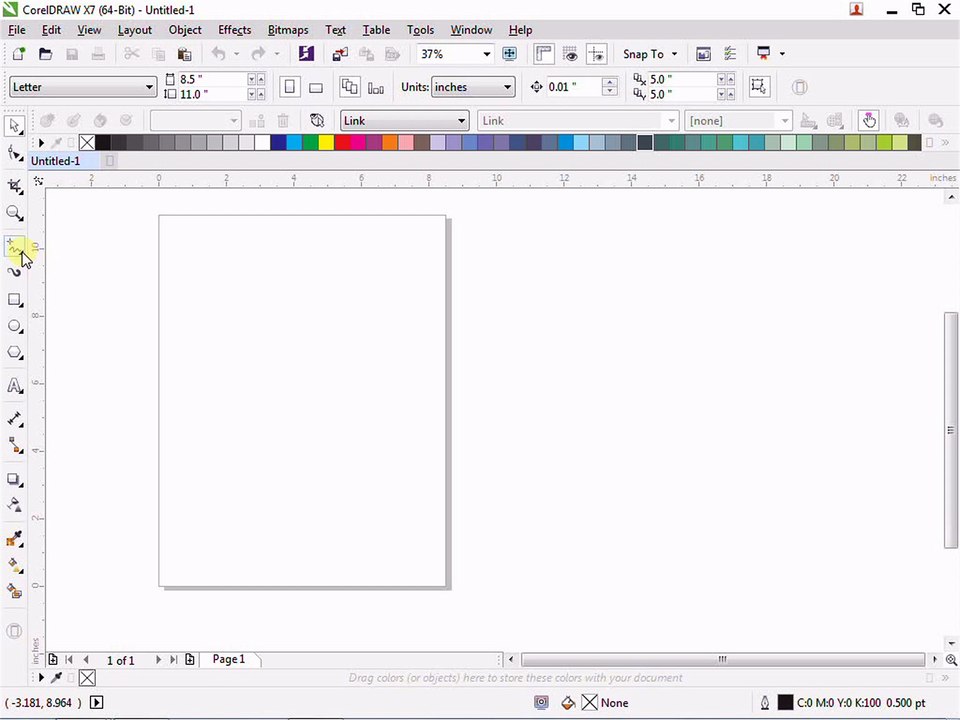
Task: Click the status bar play arrow
Action: click(97, 702)
